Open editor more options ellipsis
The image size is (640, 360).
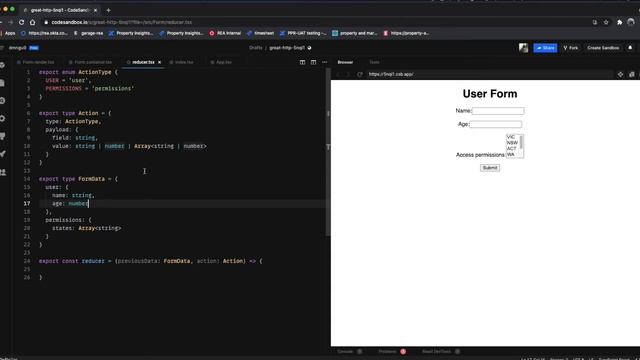coord(324,62)
